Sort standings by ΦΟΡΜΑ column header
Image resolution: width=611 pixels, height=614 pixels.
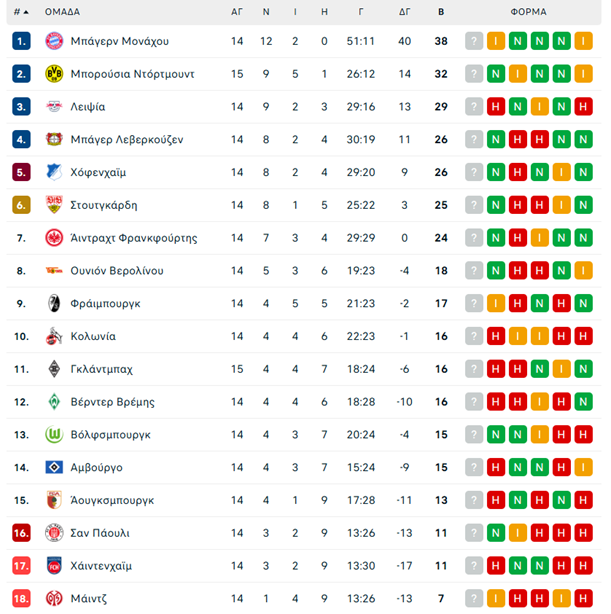pos(528,12)
